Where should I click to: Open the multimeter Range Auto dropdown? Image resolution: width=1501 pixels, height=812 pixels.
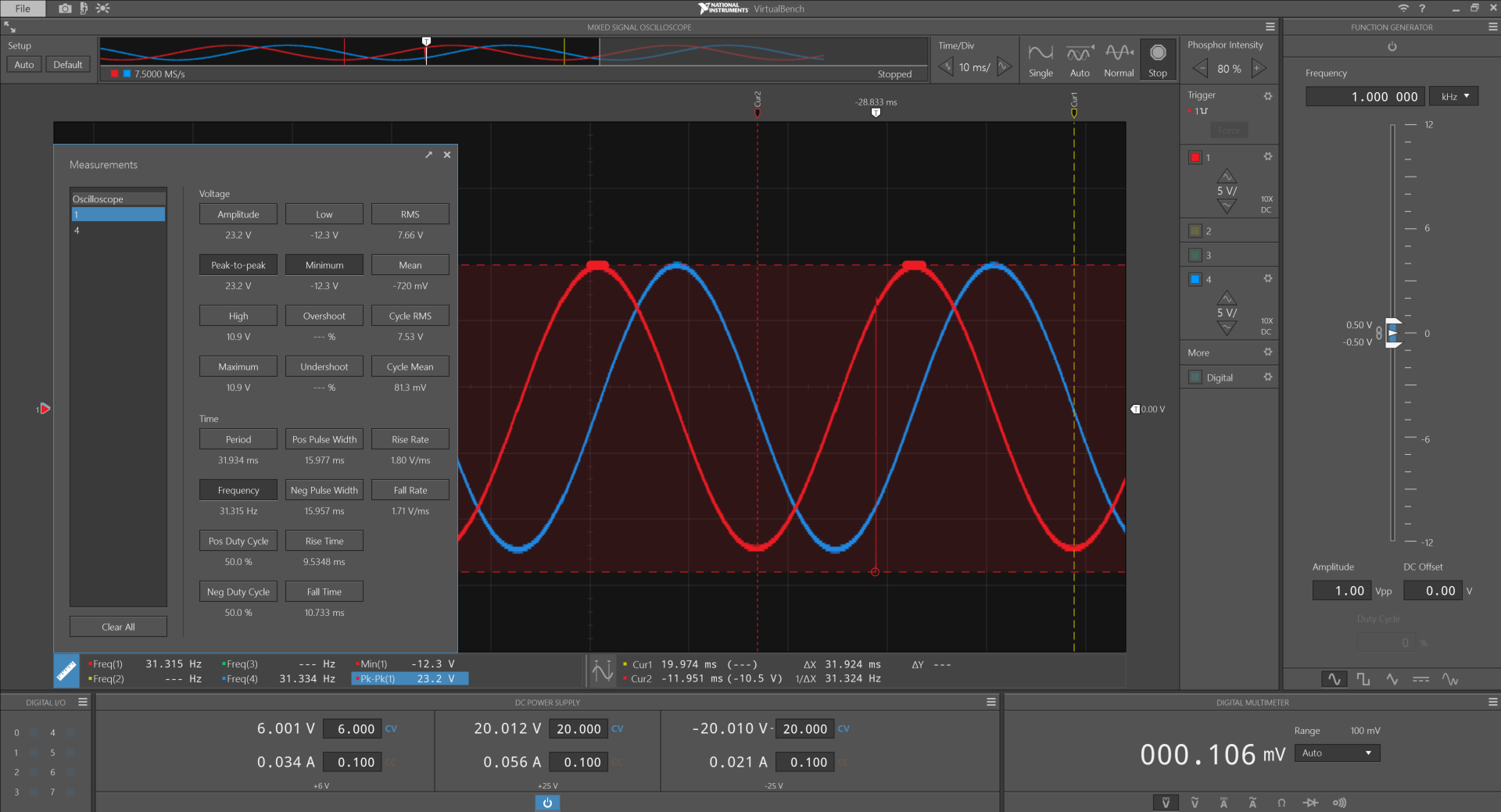[1337, 753]
